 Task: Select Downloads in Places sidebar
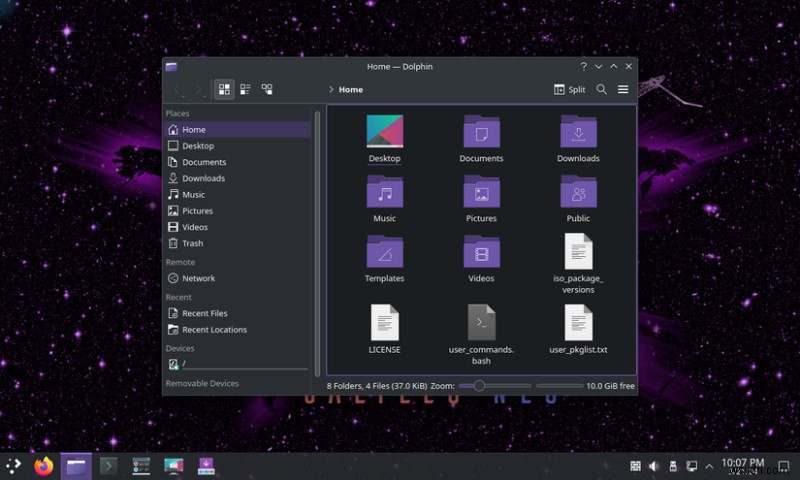point(238,179)
